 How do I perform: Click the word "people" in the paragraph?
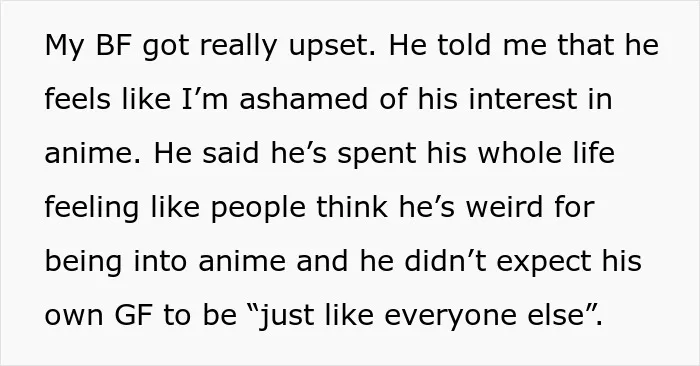[258, 208]
